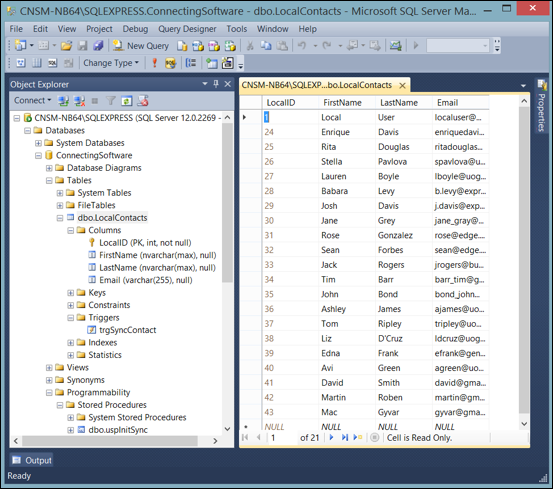Select the dbo.uspInitSync stored procedure
This screenshot has width=553, height=489.
pos(118,430)
